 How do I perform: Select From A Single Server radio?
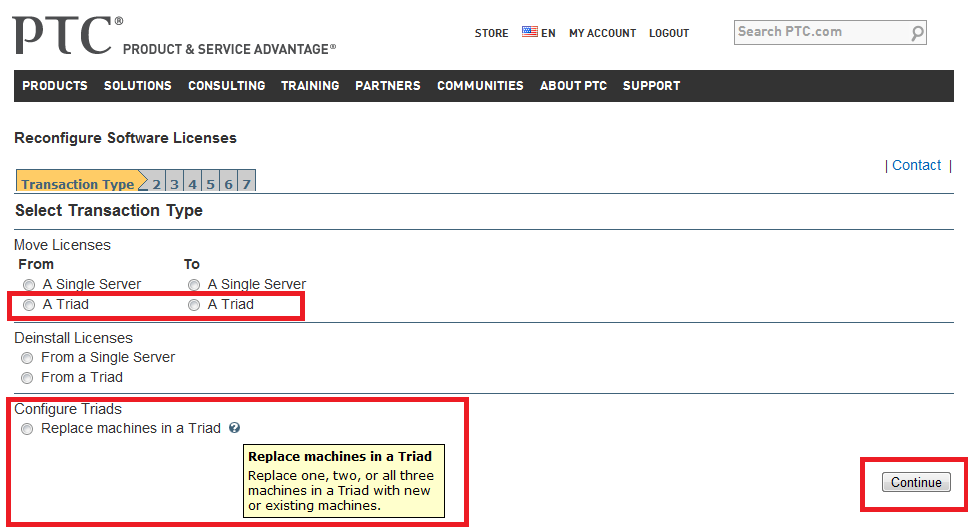[x=29, y=285]
